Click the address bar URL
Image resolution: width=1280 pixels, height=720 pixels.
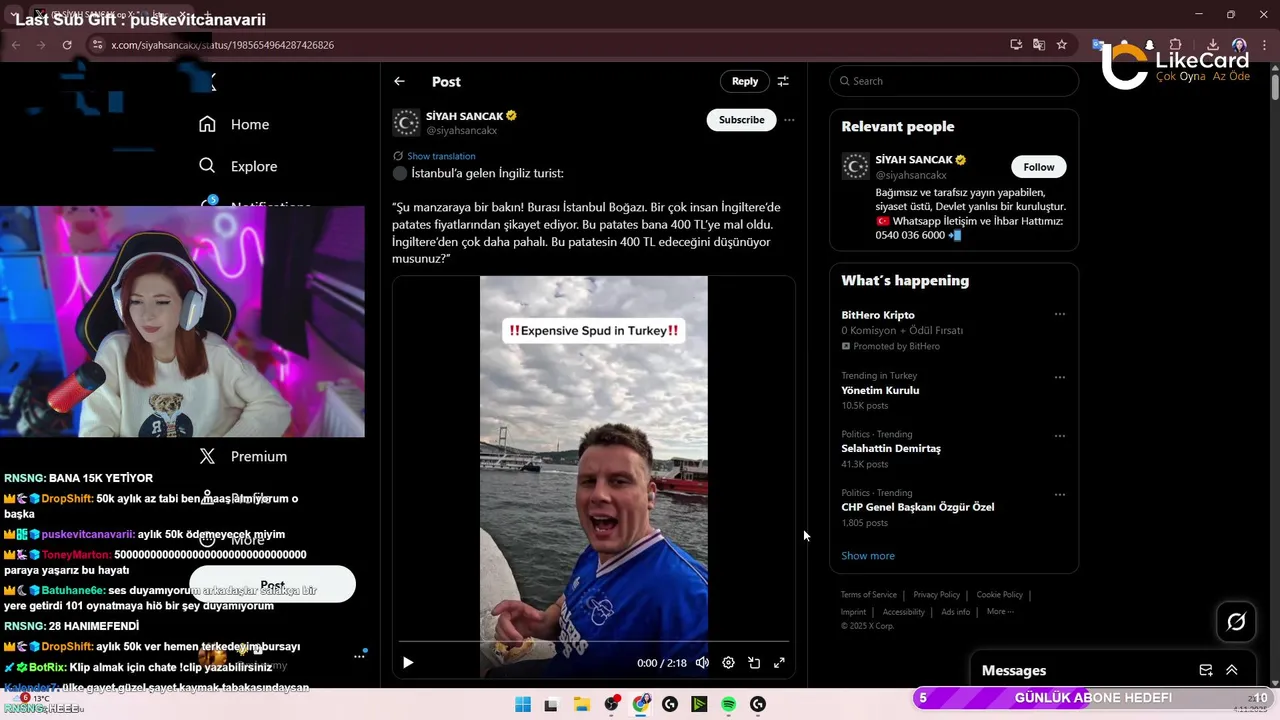(223, 45)
